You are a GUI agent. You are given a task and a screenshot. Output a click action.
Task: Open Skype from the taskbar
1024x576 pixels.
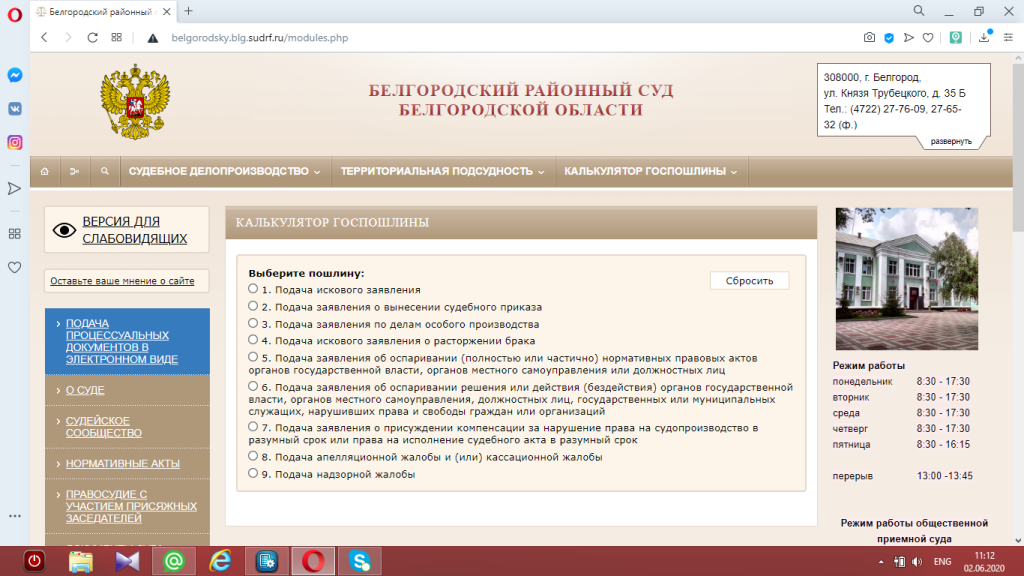359,561
